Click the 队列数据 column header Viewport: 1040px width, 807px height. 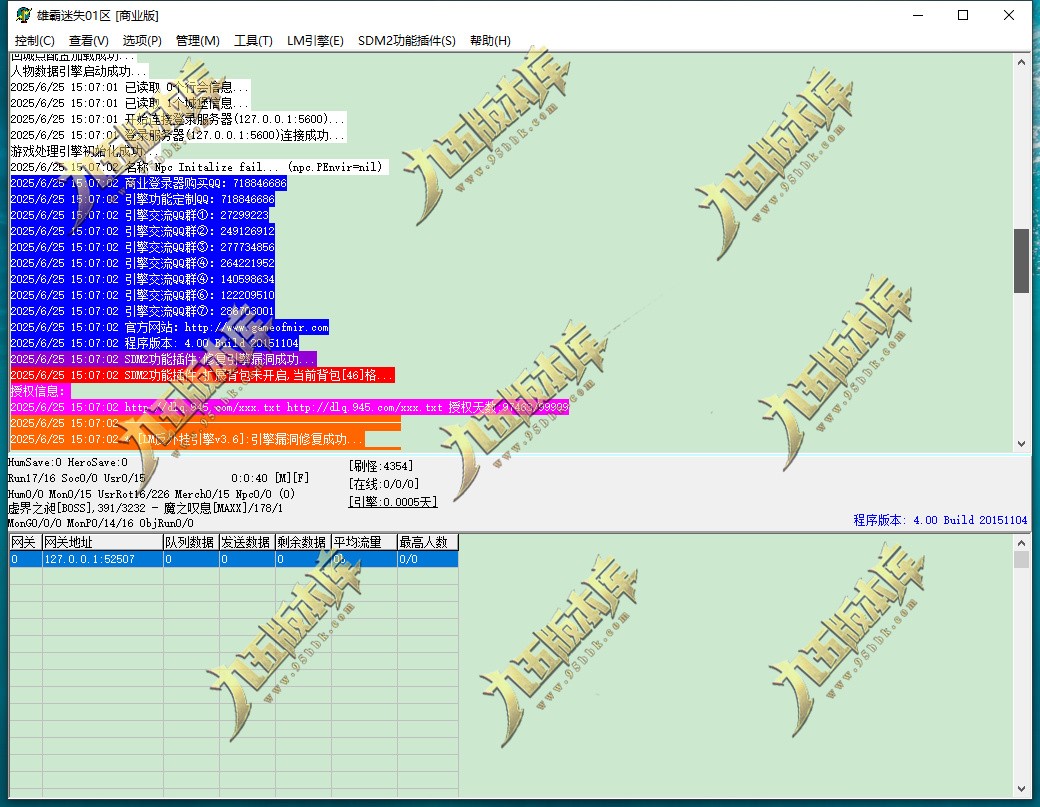click(191, 542)
